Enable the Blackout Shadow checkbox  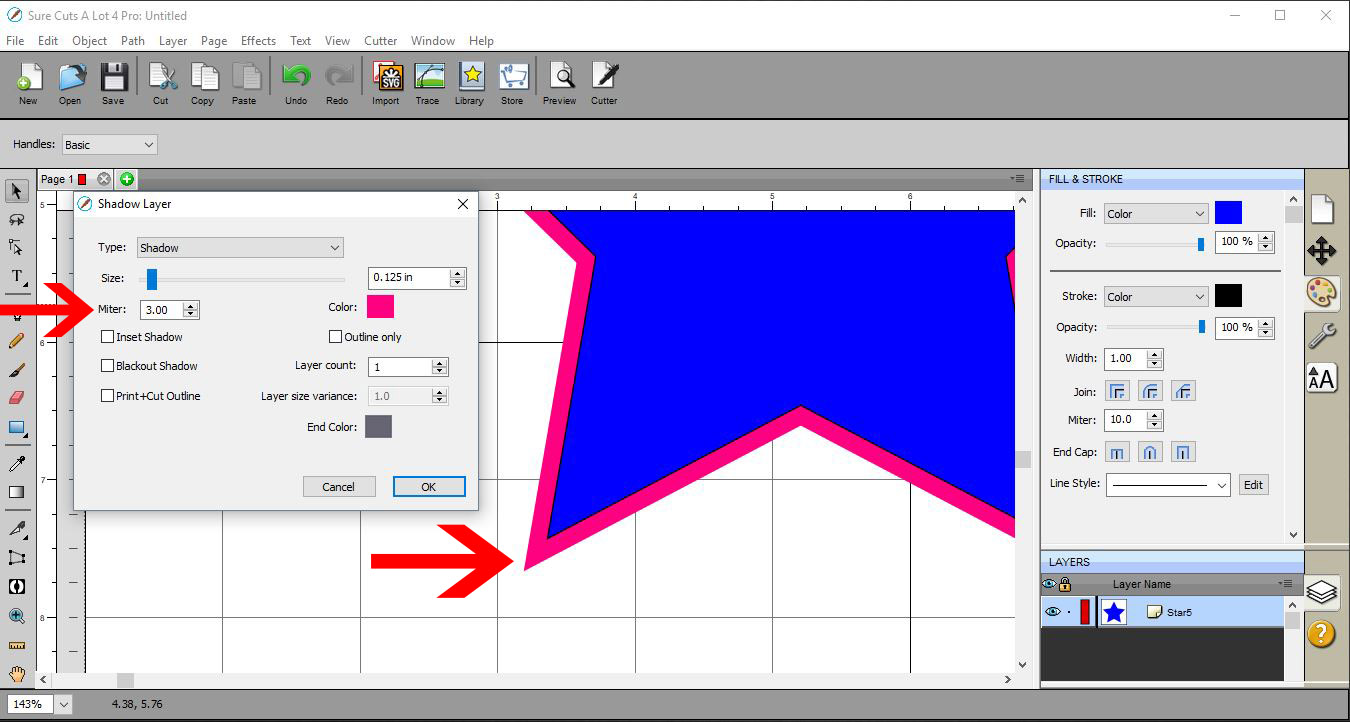coord(108,366)
